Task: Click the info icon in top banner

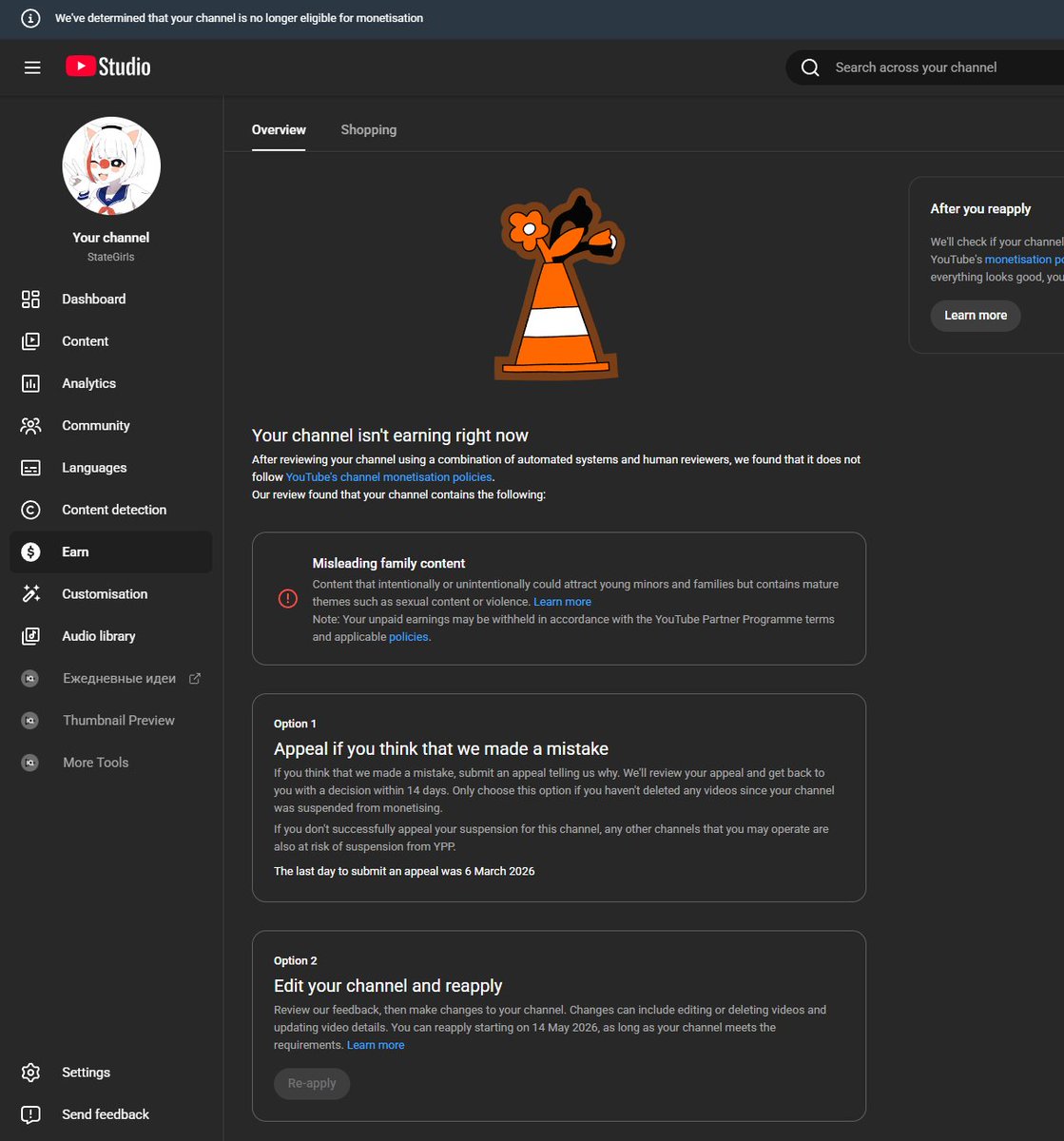Action: pyautogui.click(x=30, y=18)
